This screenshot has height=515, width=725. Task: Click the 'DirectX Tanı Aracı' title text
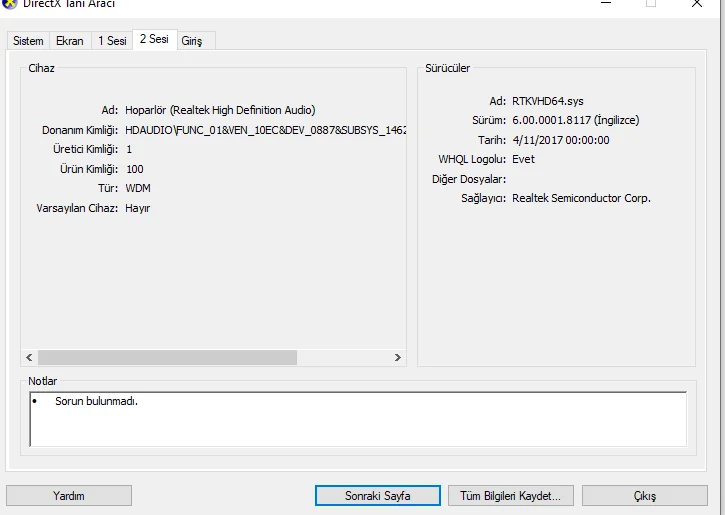coord(68,4)
